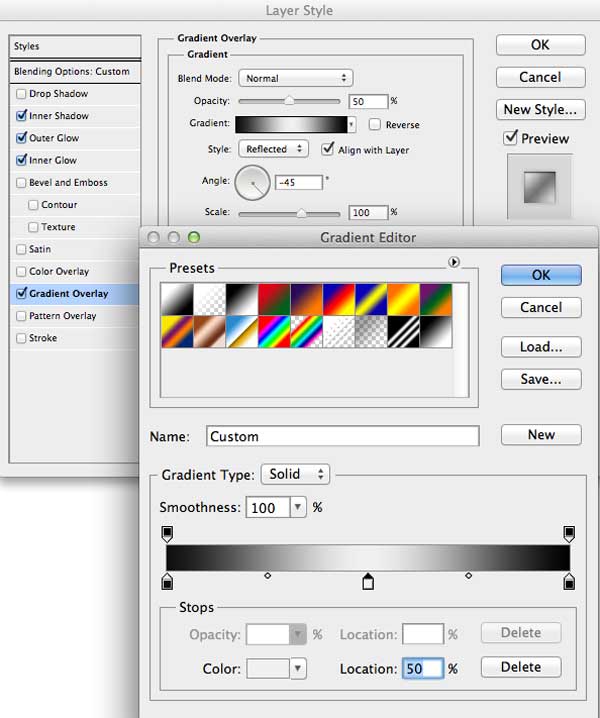This screenshot has width=600, height=718.
Task: Select the left black color stop
Action: point(167,581)
